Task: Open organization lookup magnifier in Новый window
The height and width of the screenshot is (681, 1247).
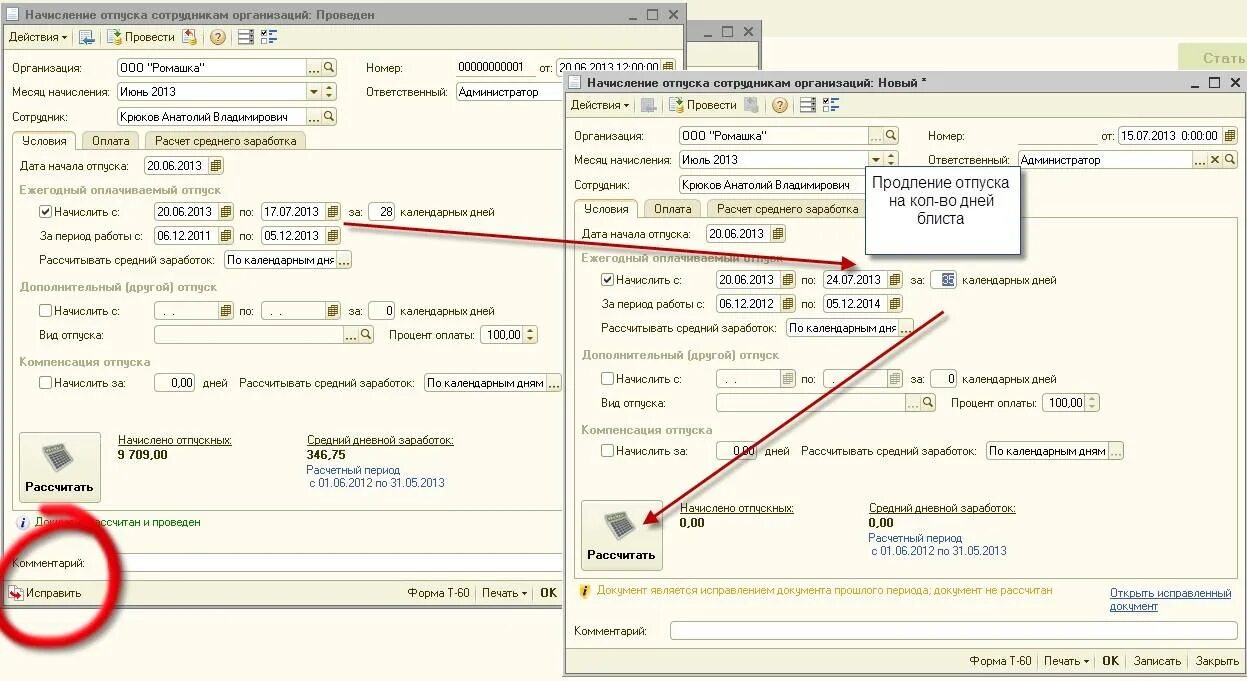Action: click(891, 136)
